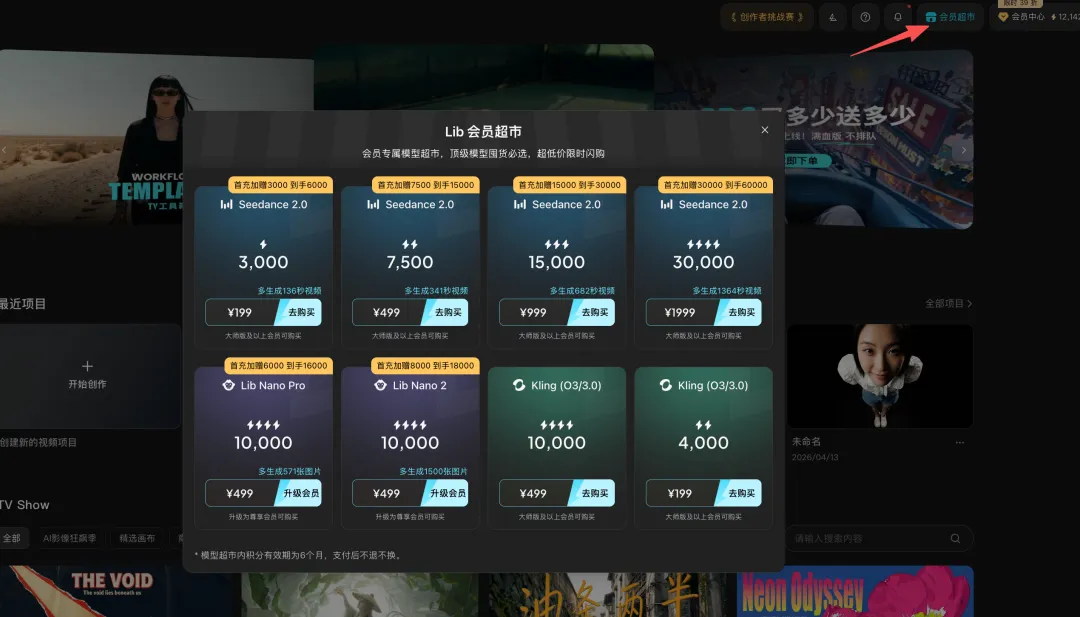Click the double lightning icon above 7,500
The height and width of the screenshot is (617, 1080).
(410, 244)
